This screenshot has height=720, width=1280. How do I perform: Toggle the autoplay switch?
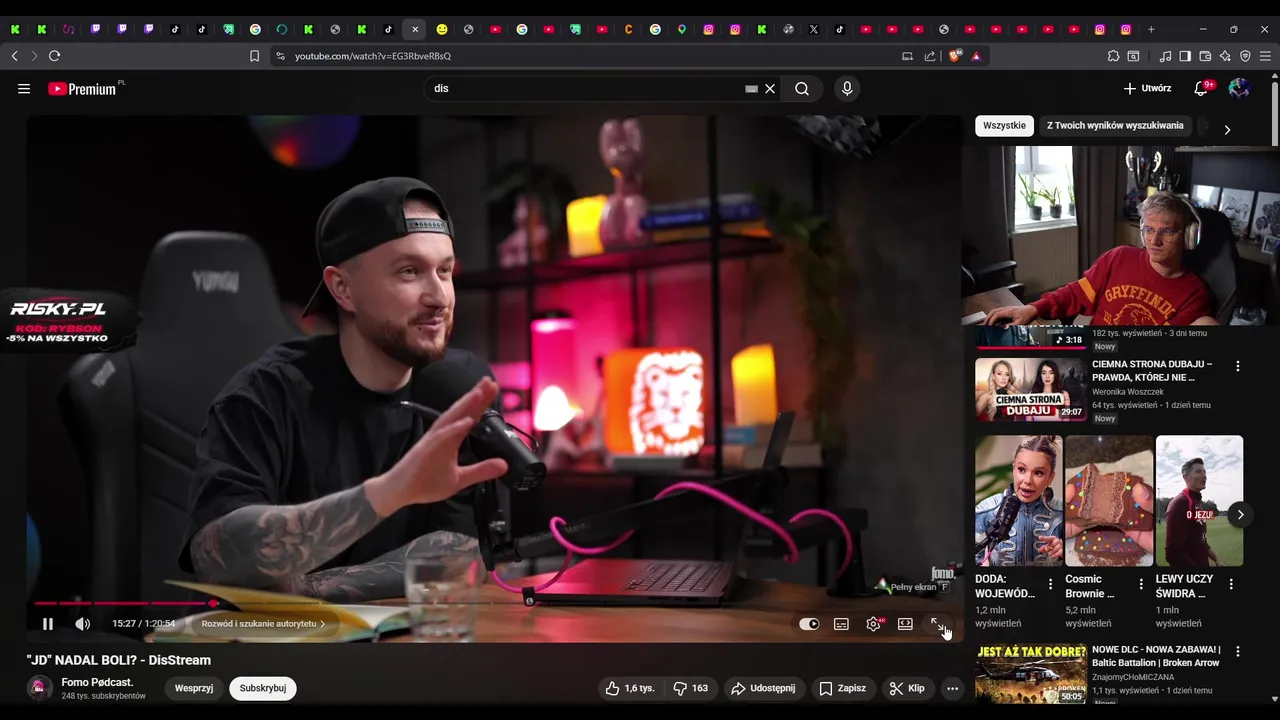[809, 624]
